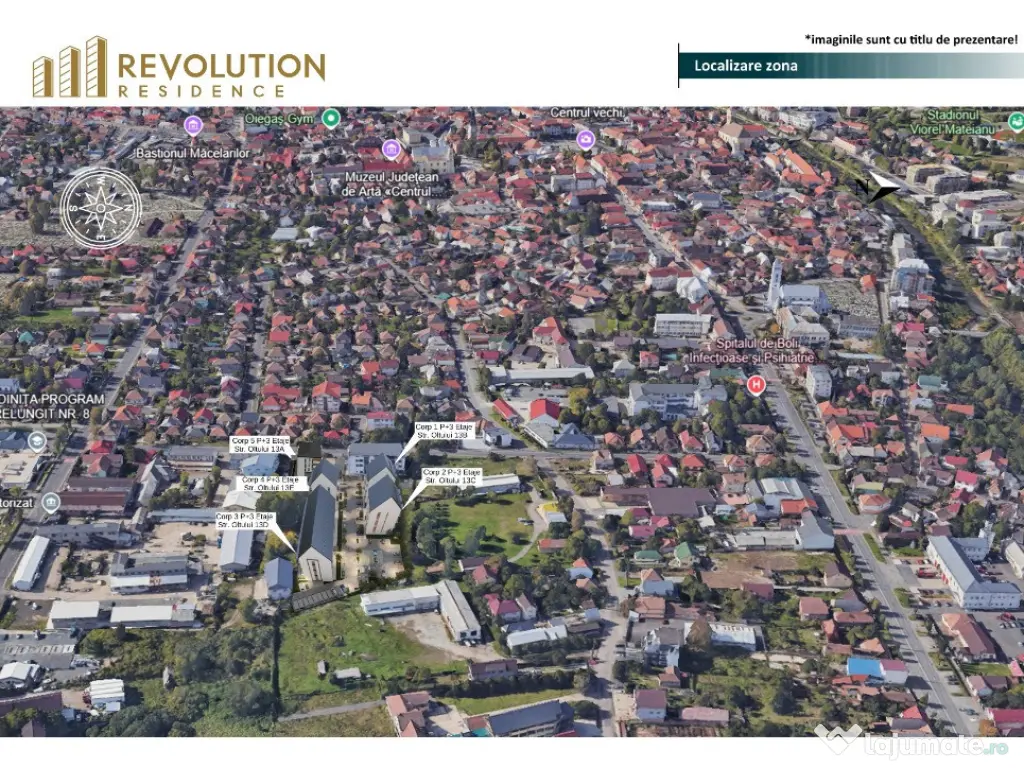The height and width of the screenshot is (768, 1024).
Task: Select the Corp 2 Str. Oltului 13C callout
Action: pos(451,476)
